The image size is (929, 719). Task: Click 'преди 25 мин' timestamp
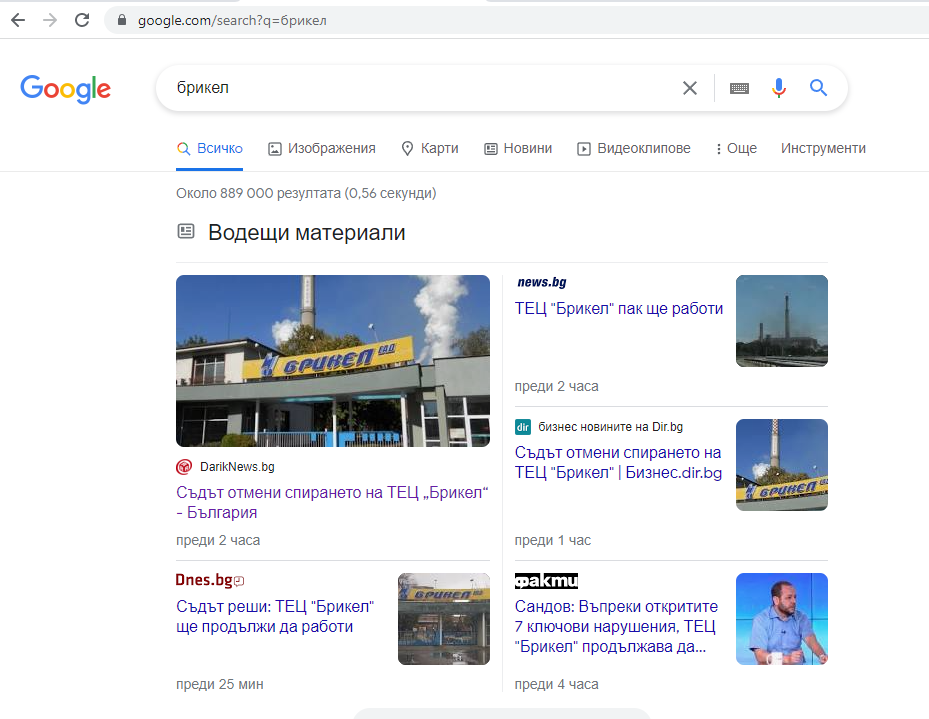tap(220, 684)
